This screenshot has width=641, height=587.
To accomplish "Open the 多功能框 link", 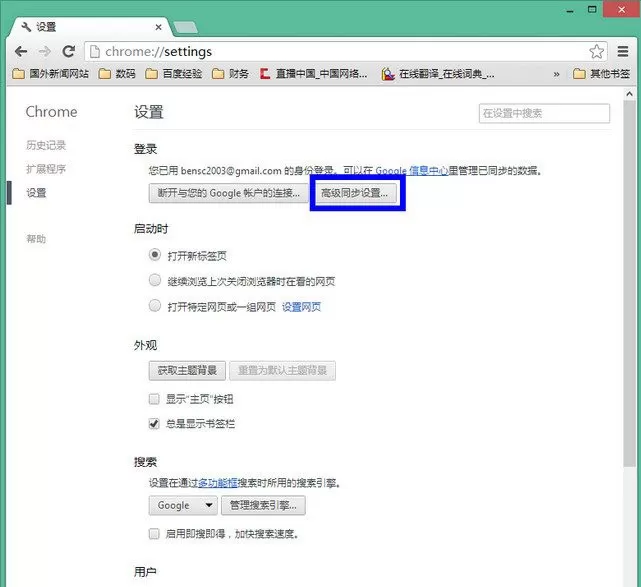I will (217, 483).
